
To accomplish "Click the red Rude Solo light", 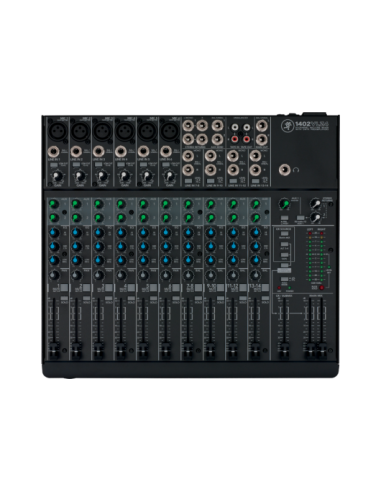I will [322, 287].
